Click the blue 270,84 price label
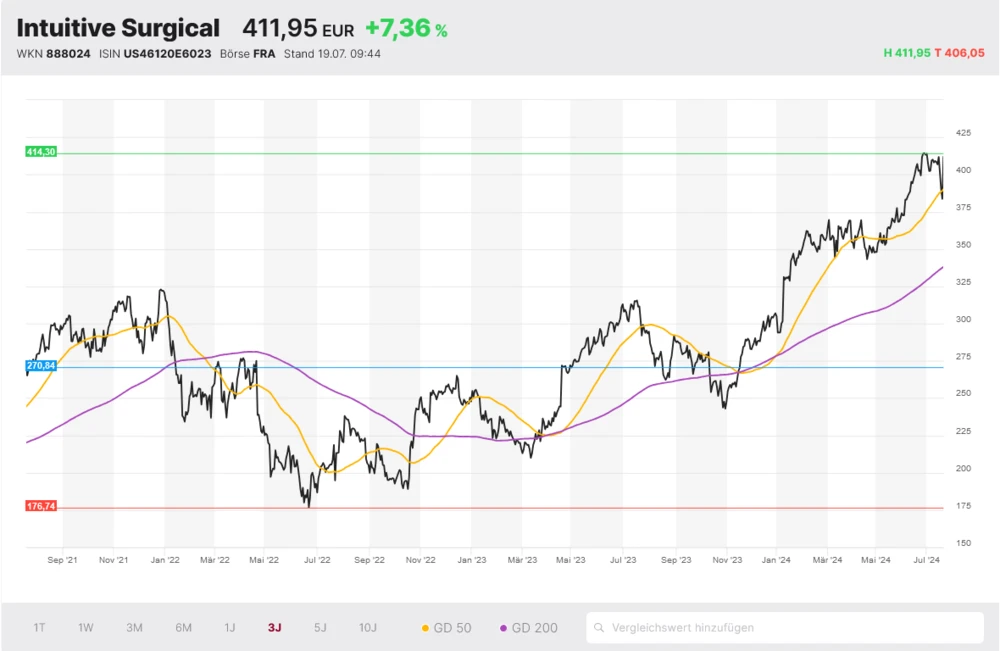 [40, 367]
